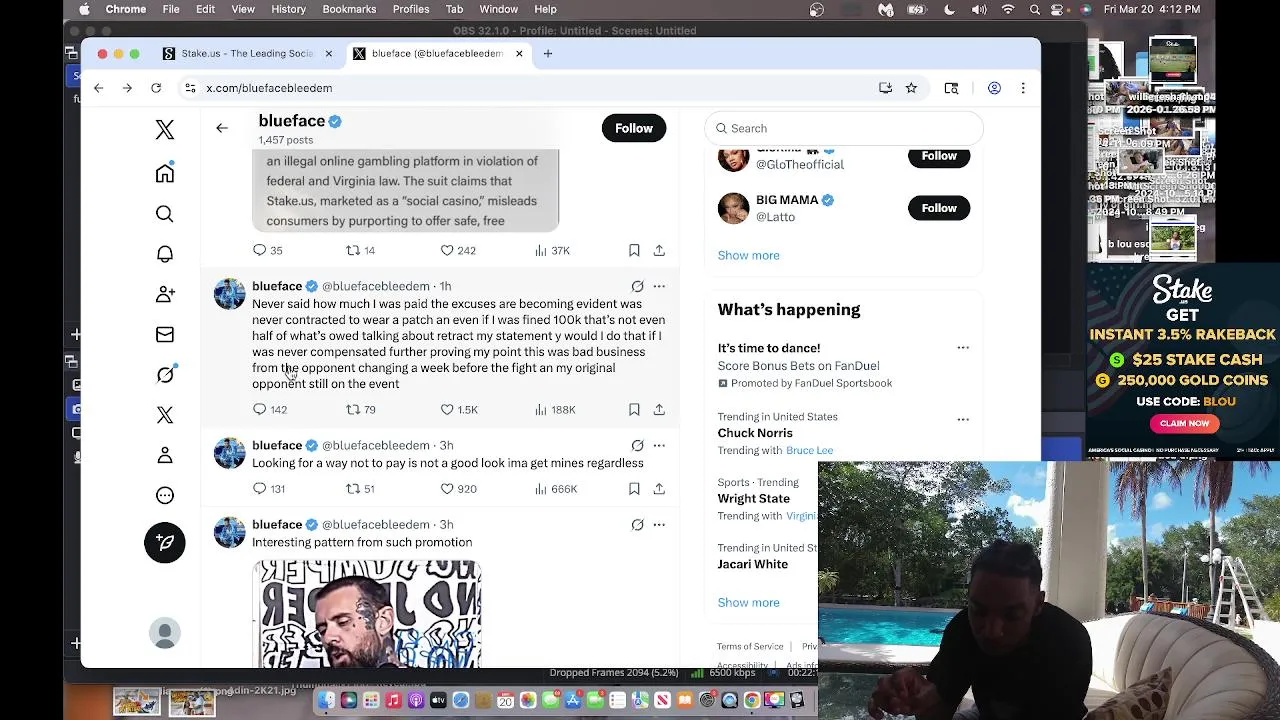Open account avatar at sidebar bottom
The image size is (1280, 720).
tap(165, 632)
